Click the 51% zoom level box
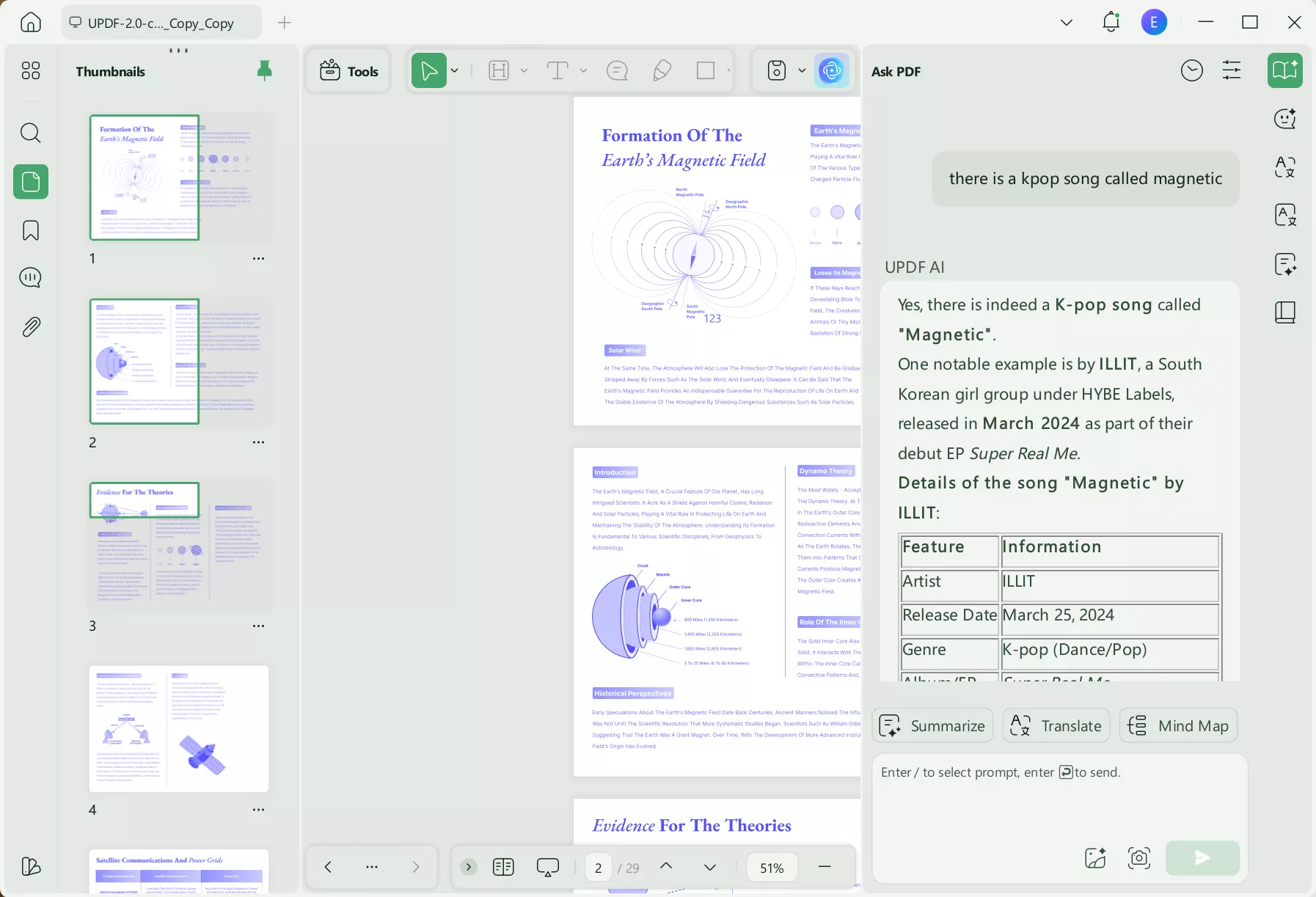 [x=772, y=868]
